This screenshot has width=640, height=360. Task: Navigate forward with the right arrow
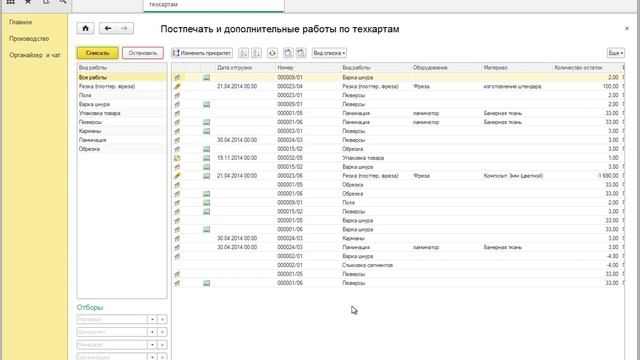(125, 28)
